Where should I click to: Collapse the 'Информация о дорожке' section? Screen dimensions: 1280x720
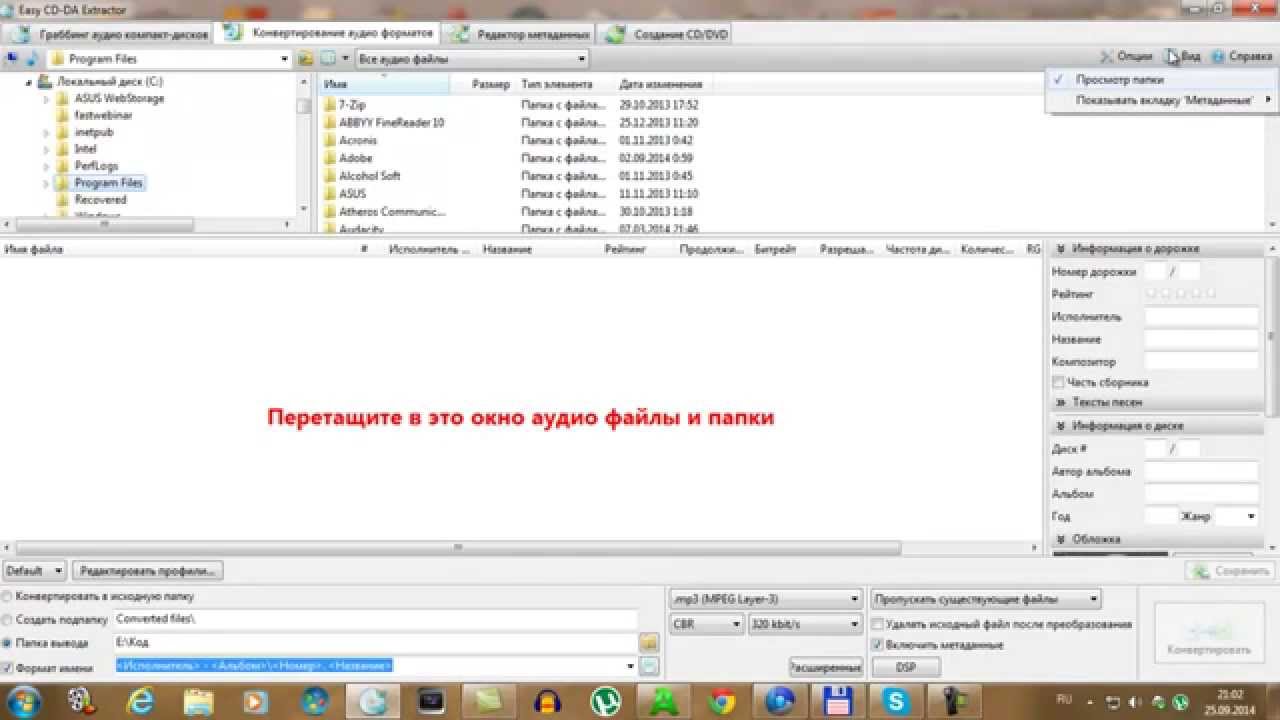[x=1060, y=248]
